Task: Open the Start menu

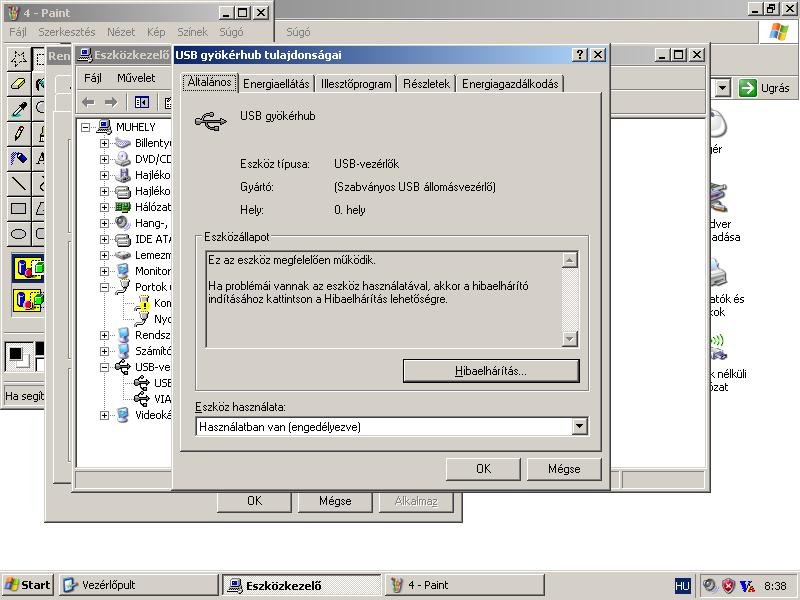Action: click(28, 585)
